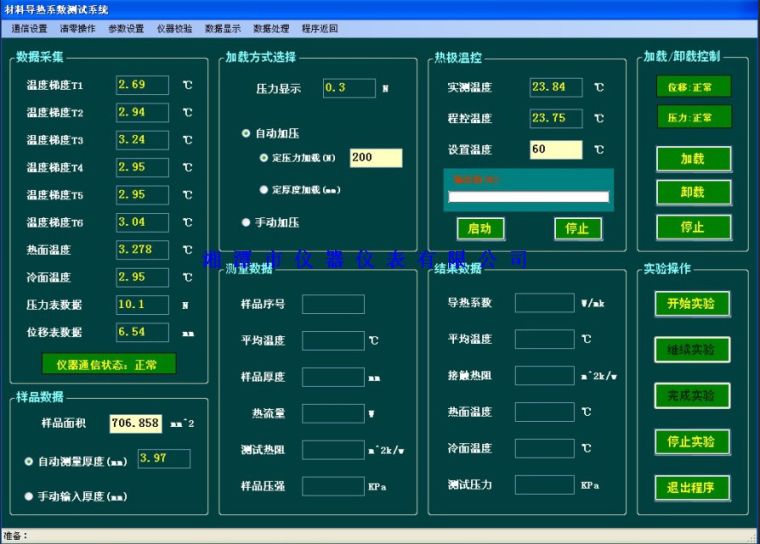Click the 开始实验 button
The width and height of the screenshot is (760, 544).
pyautogui.click(x=691, y=304)
